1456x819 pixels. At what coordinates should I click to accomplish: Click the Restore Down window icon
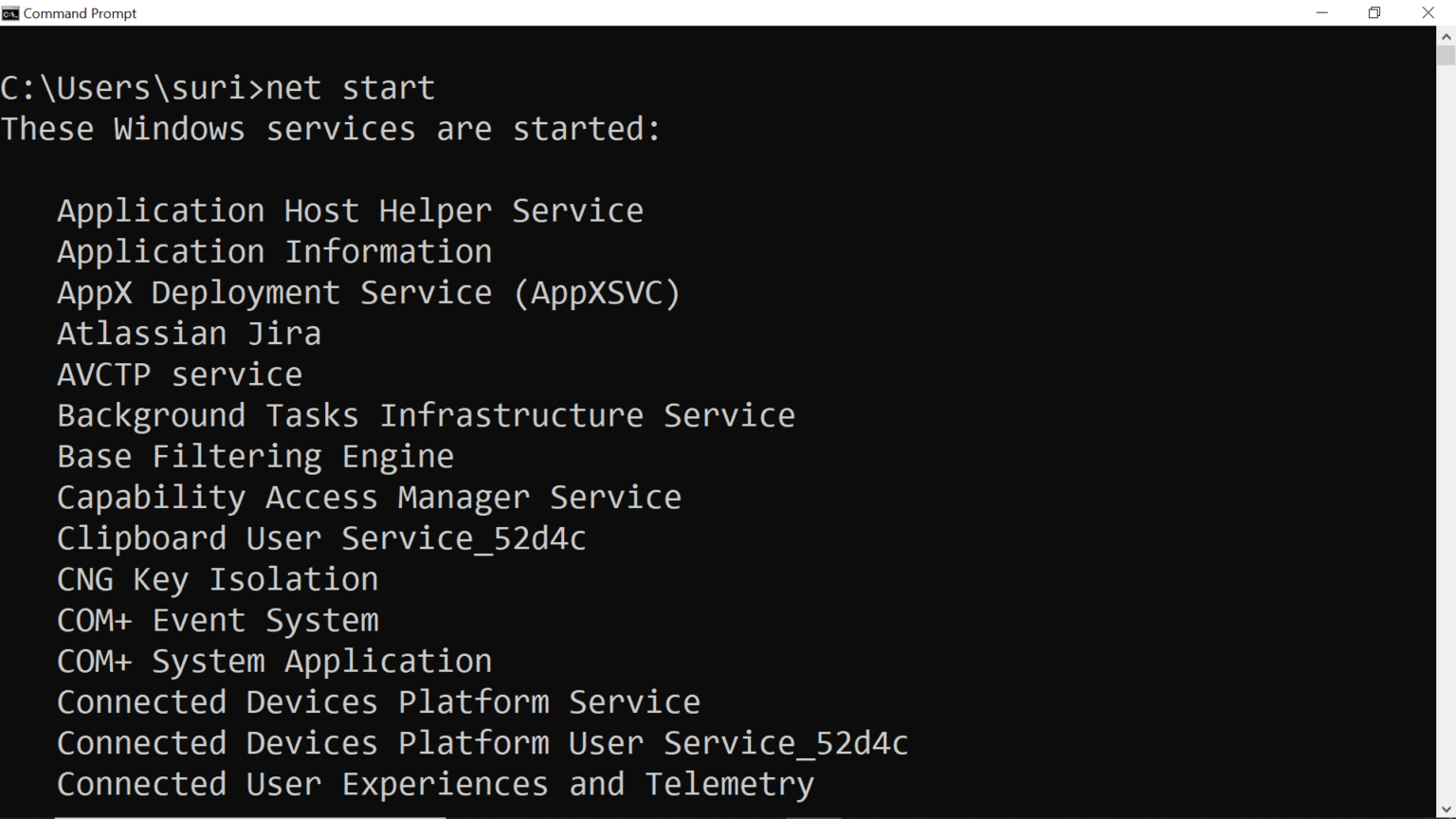click(1374, 12)
